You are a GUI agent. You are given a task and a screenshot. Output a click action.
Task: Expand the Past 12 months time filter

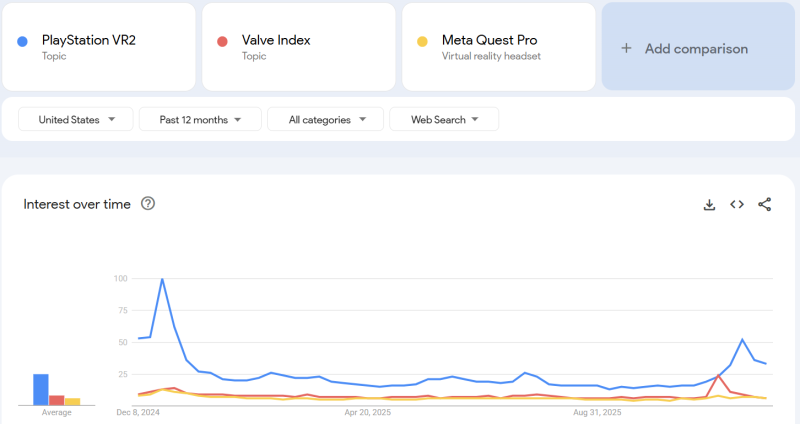[200, 120]
